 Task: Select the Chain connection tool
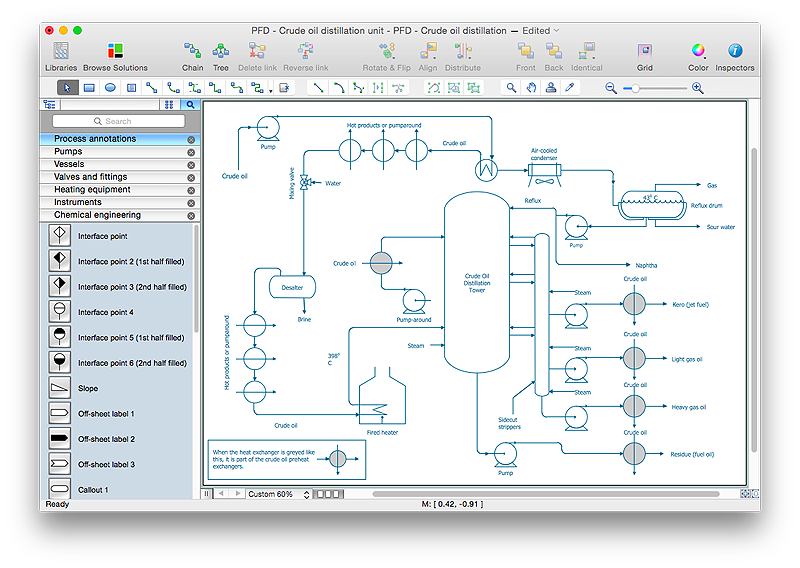[x=193, y=51]
